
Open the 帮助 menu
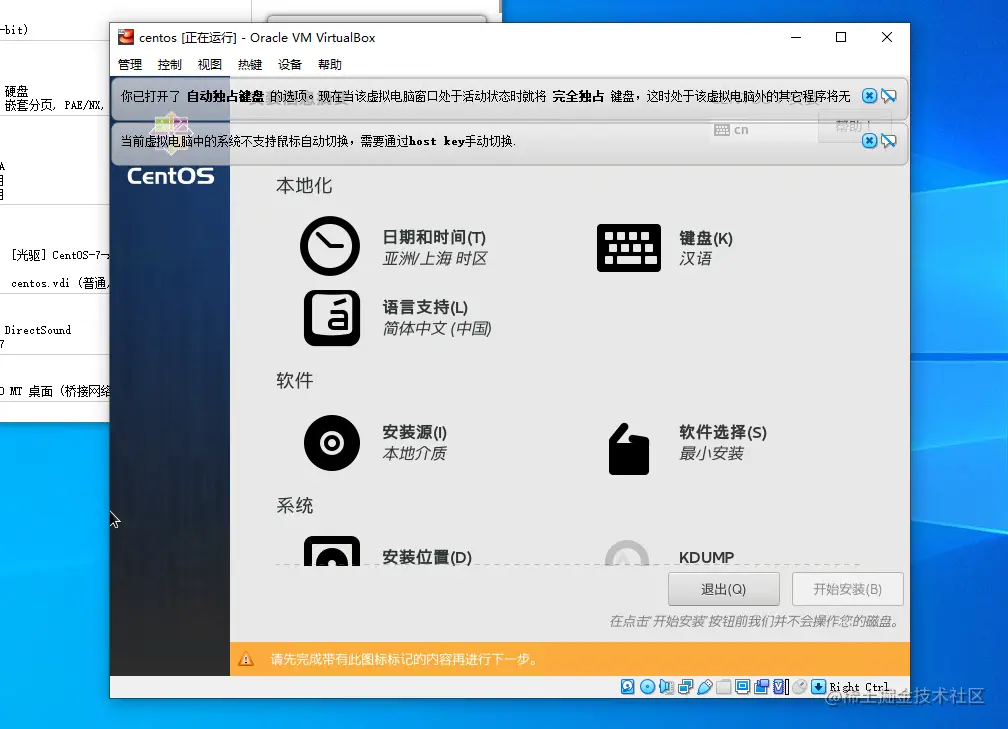point(330,64)
